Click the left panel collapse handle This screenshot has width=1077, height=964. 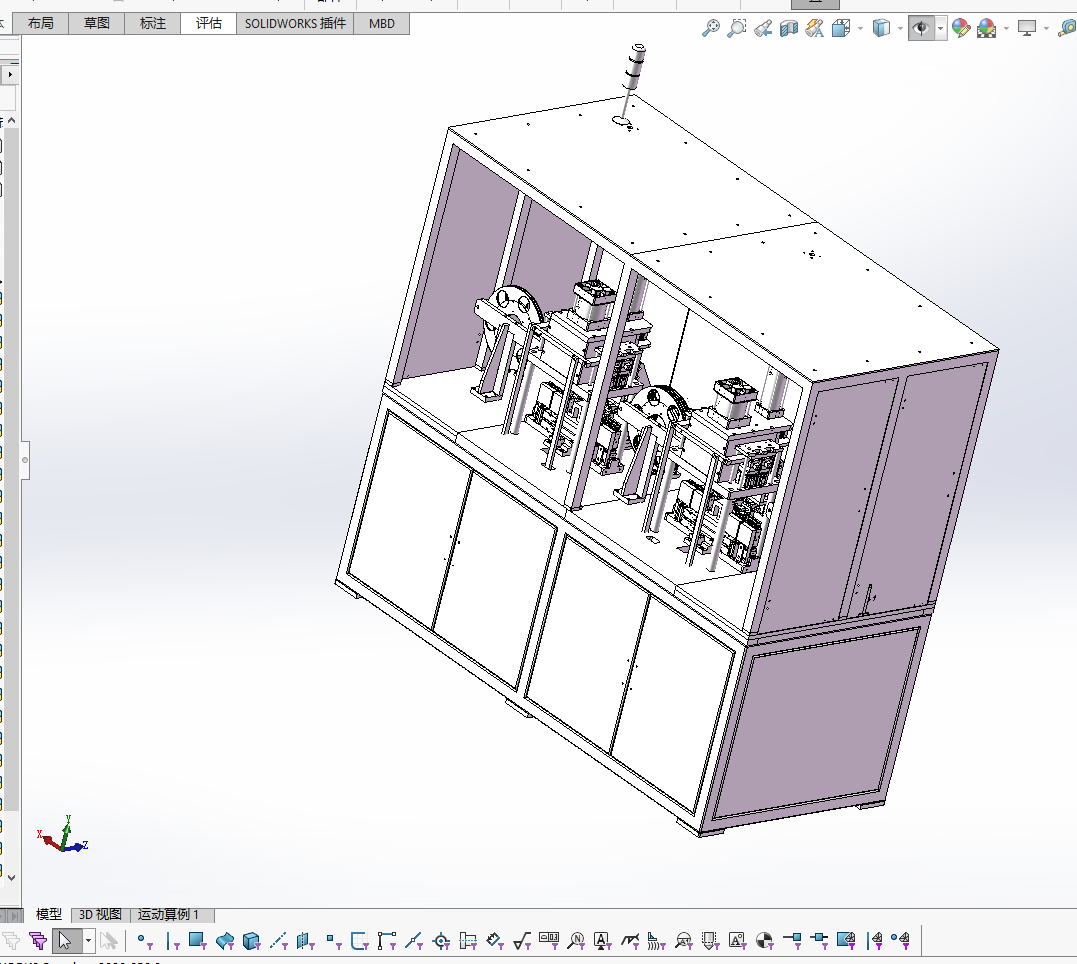pyautogui.click(x=25, y=461)
